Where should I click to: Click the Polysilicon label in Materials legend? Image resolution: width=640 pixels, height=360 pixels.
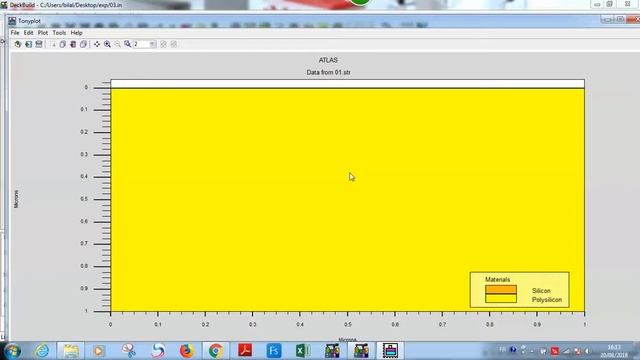point(547,300)
